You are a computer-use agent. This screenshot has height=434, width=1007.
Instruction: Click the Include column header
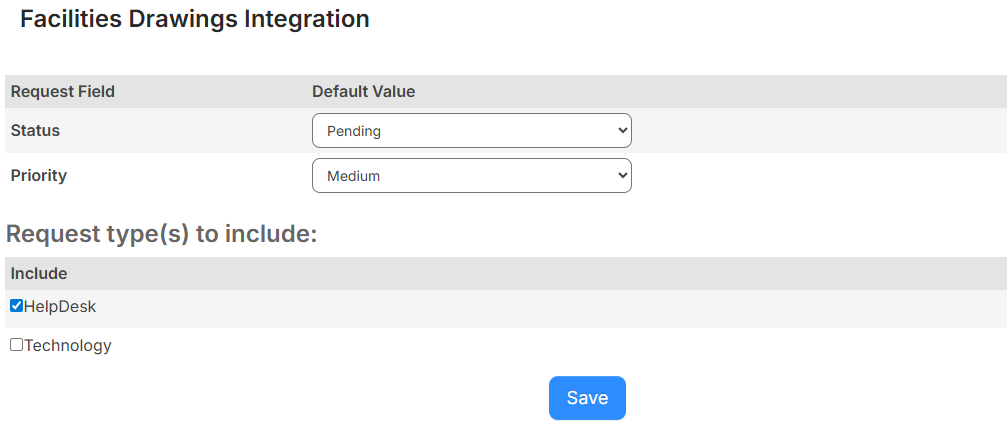(39, 274)
